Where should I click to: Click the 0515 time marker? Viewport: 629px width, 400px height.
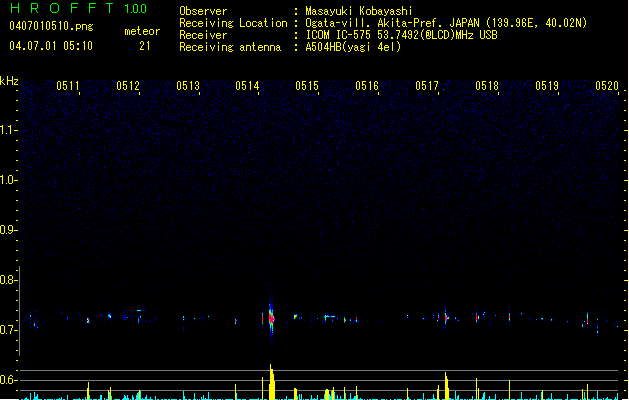pyautogui.click(x=307, y=86)
